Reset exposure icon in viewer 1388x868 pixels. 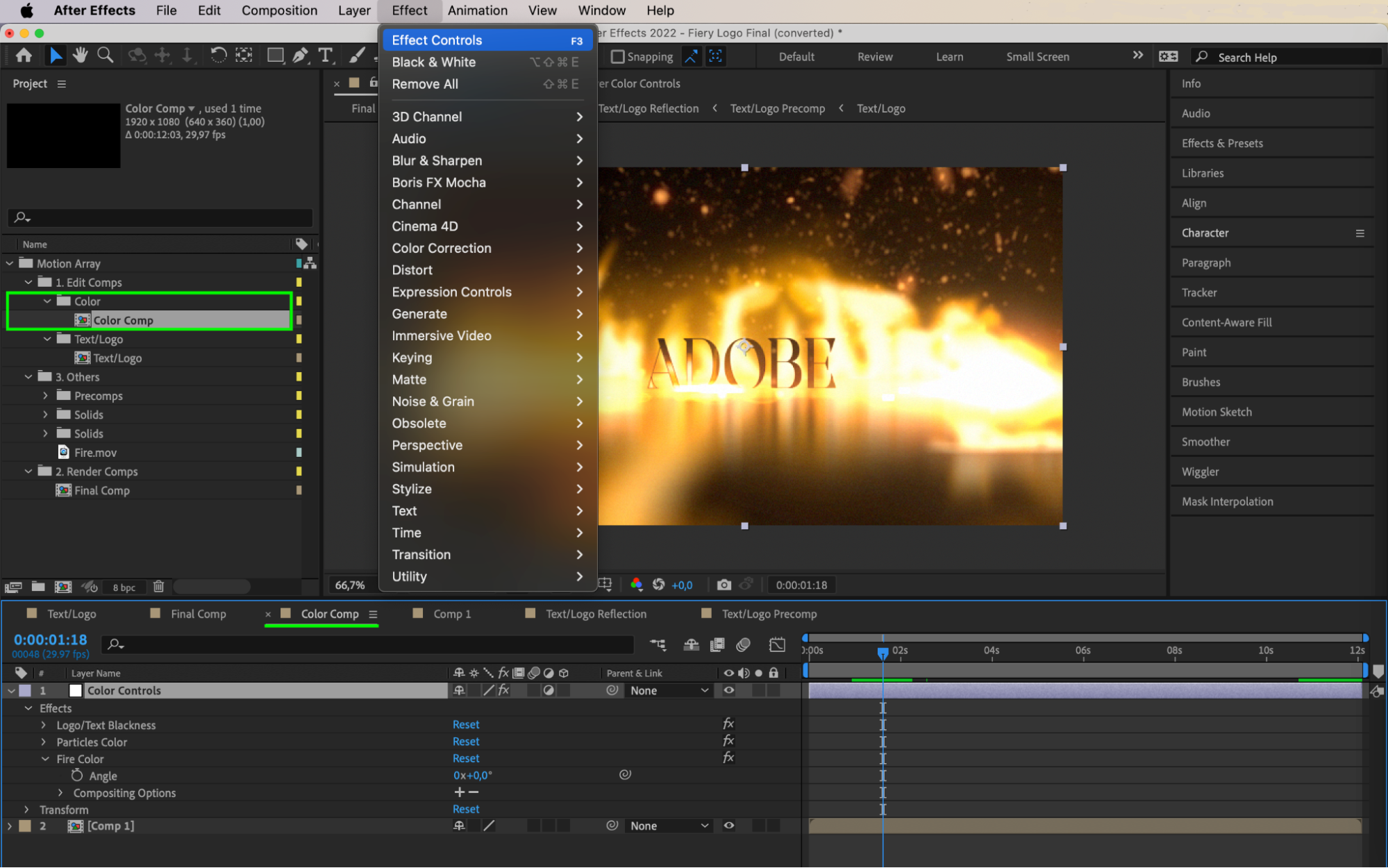pyautogui.click(x=659, y=585)
